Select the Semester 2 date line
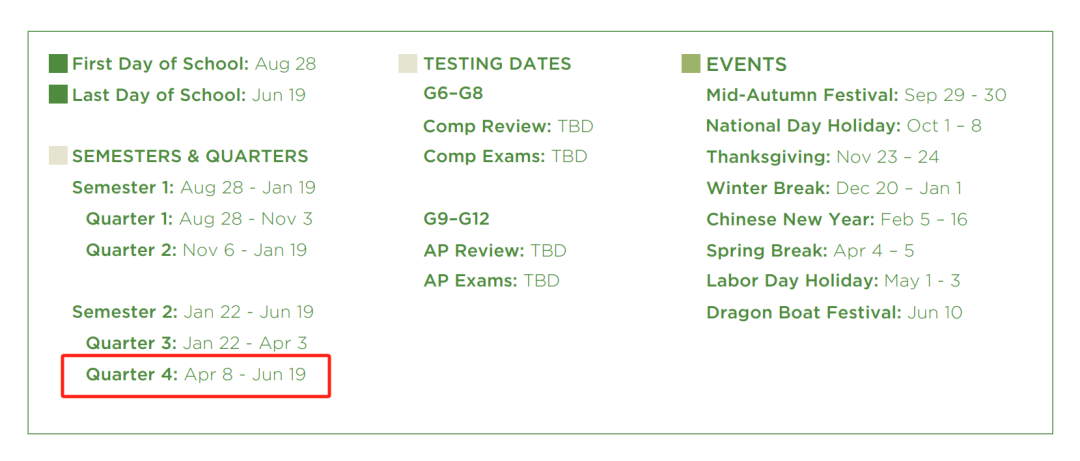This screenshot has height=461, width=1080. tap(193, 312)
